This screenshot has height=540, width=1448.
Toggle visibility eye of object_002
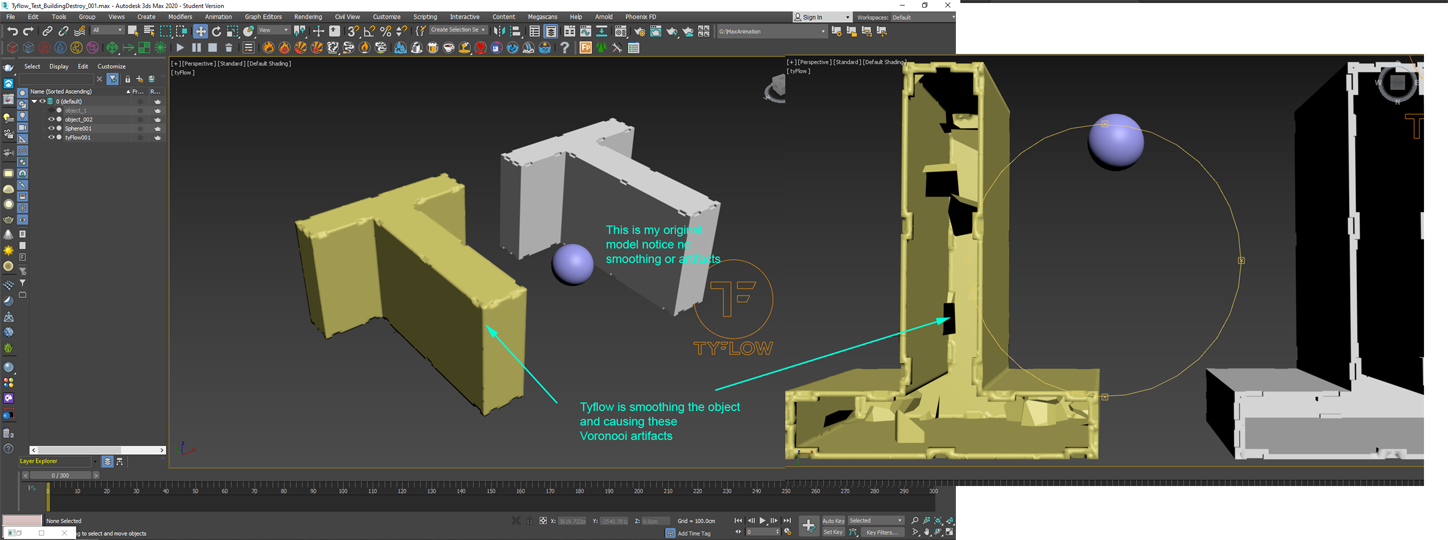[51, 119]
